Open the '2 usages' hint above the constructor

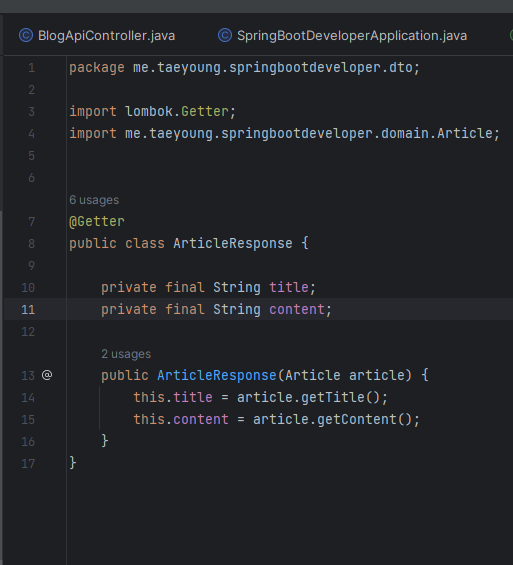126,354
